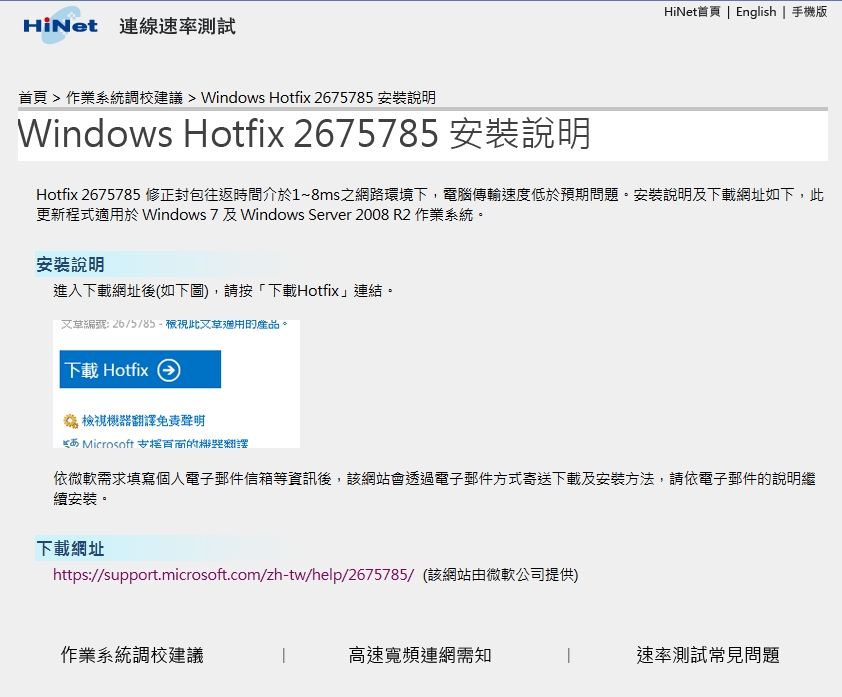842x697 pixels.
Task: Go to 首頁 in the breadcrumb
Action: [x=33, y=98]
